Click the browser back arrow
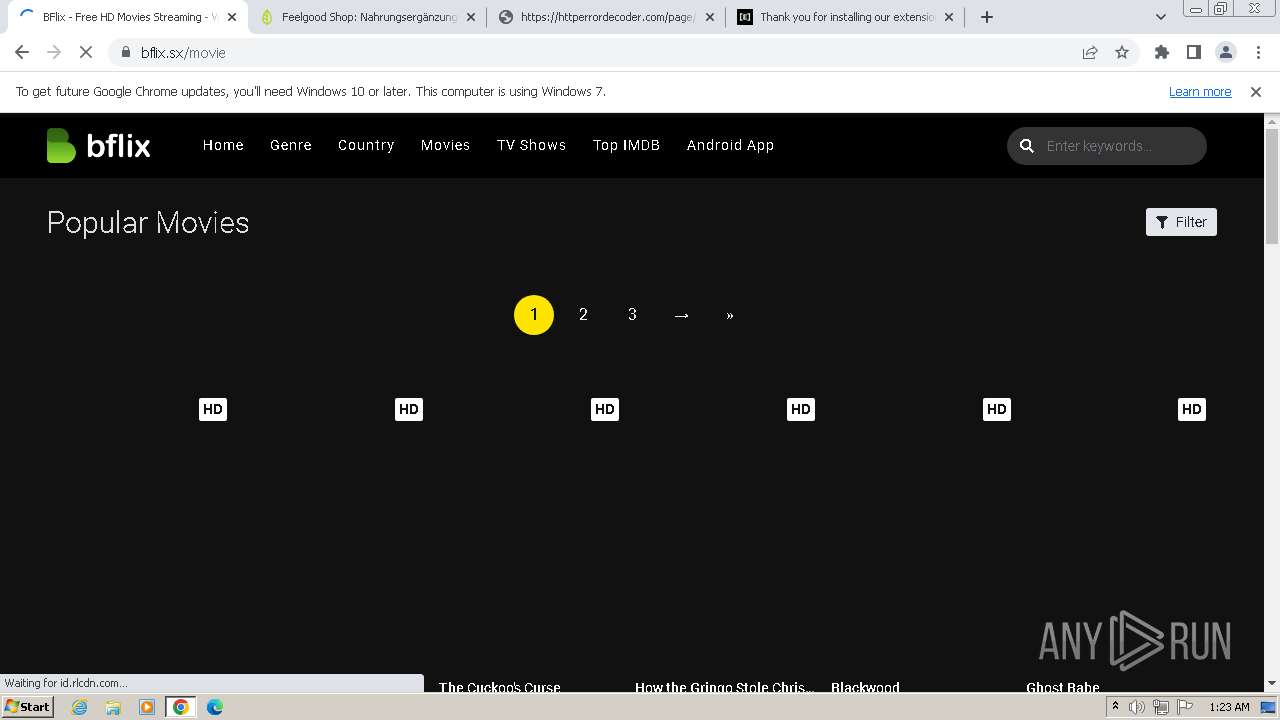This screenshot has height=720, width=1280. (x=22, y=53)
